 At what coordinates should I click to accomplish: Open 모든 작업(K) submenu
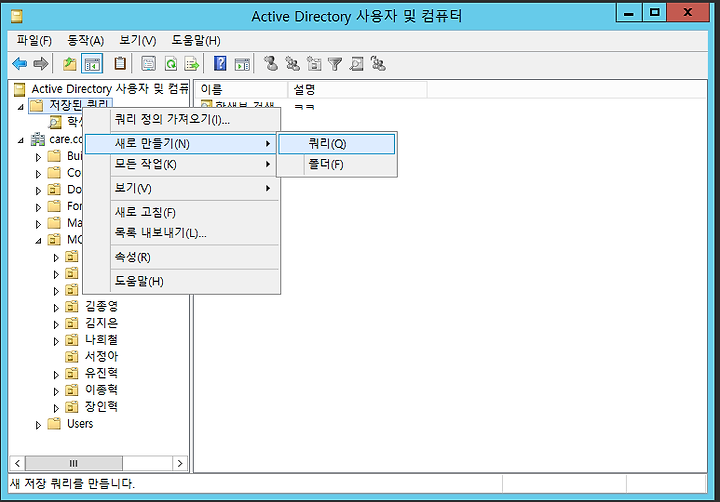[x=182, y=164]
